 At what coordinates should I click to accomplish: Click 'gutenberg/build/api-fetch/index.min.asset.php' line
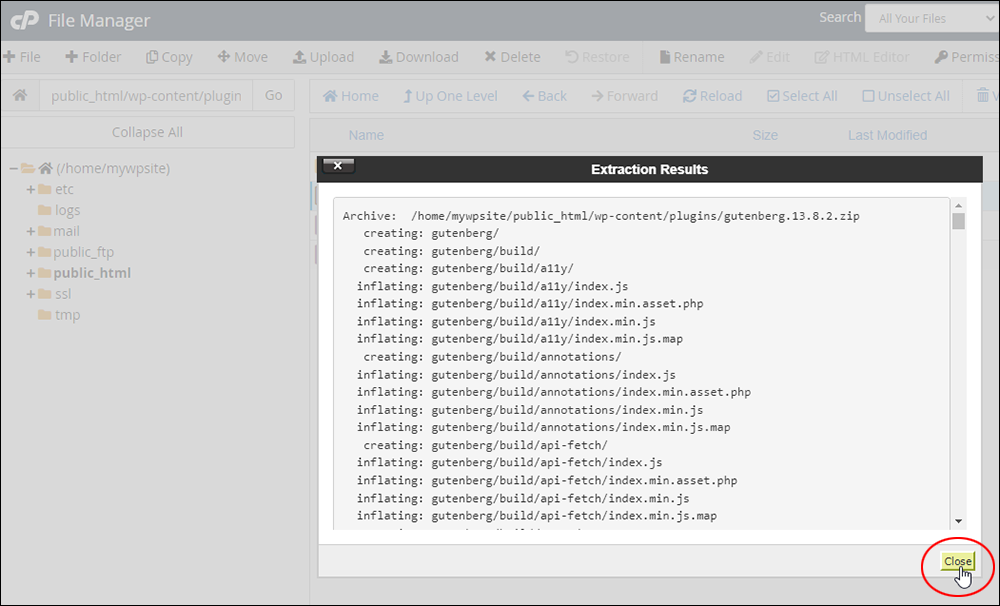pyautogui.click(x=547, y=481)
